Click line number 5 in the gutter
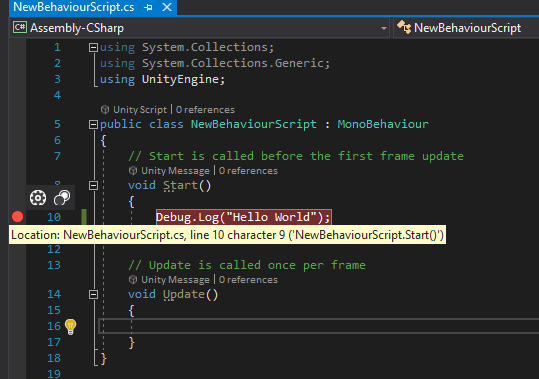 click(x=57, y=124)
